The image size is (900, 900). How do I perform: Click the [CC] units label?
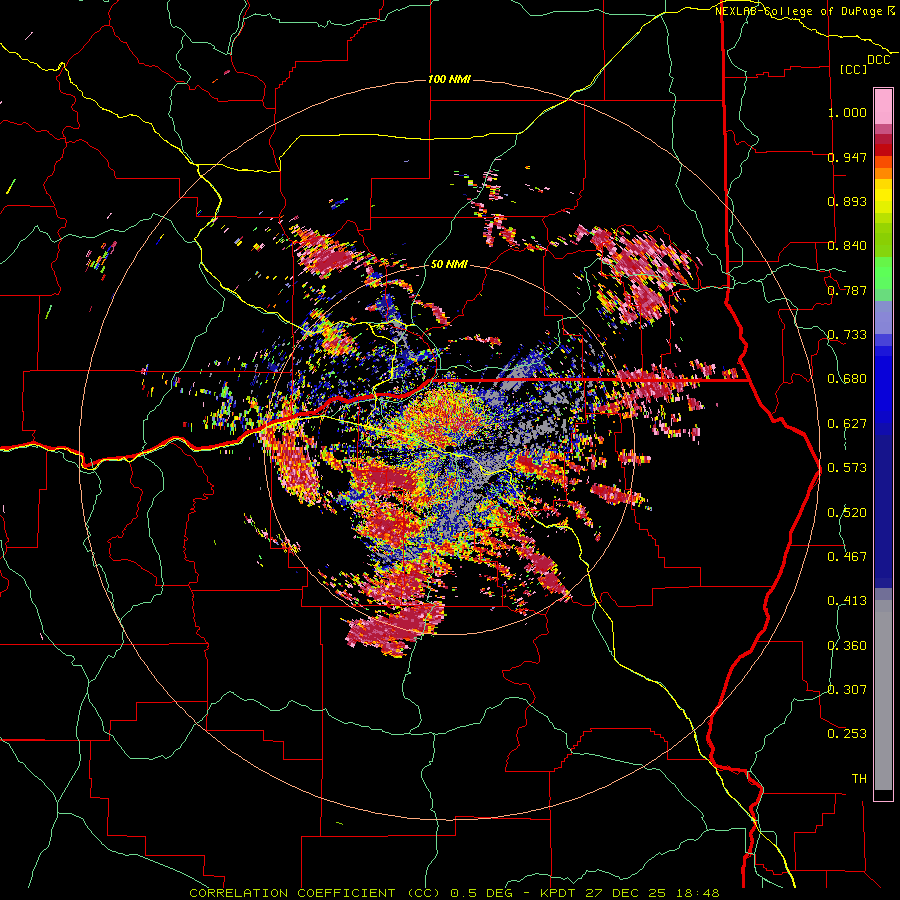(x=853, y=69)
